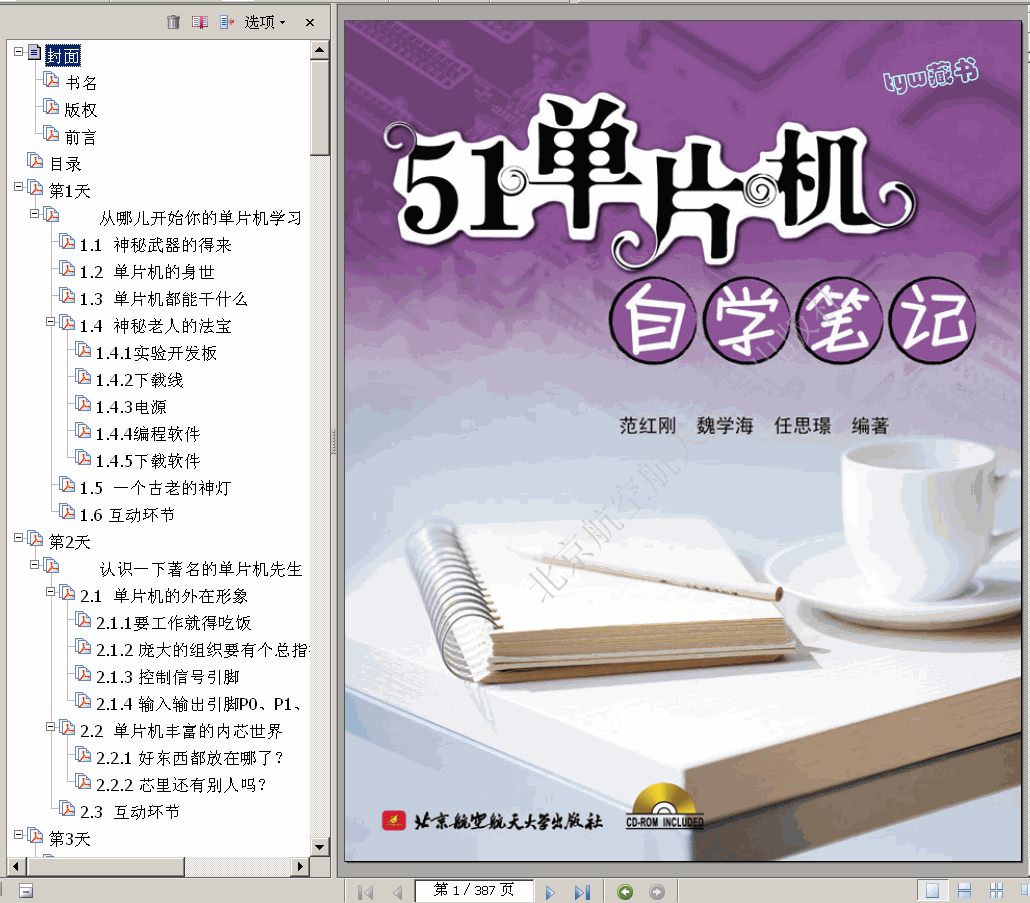Expand the 第3天 bookmark node

pyautogui.click(x=19, y=834)
